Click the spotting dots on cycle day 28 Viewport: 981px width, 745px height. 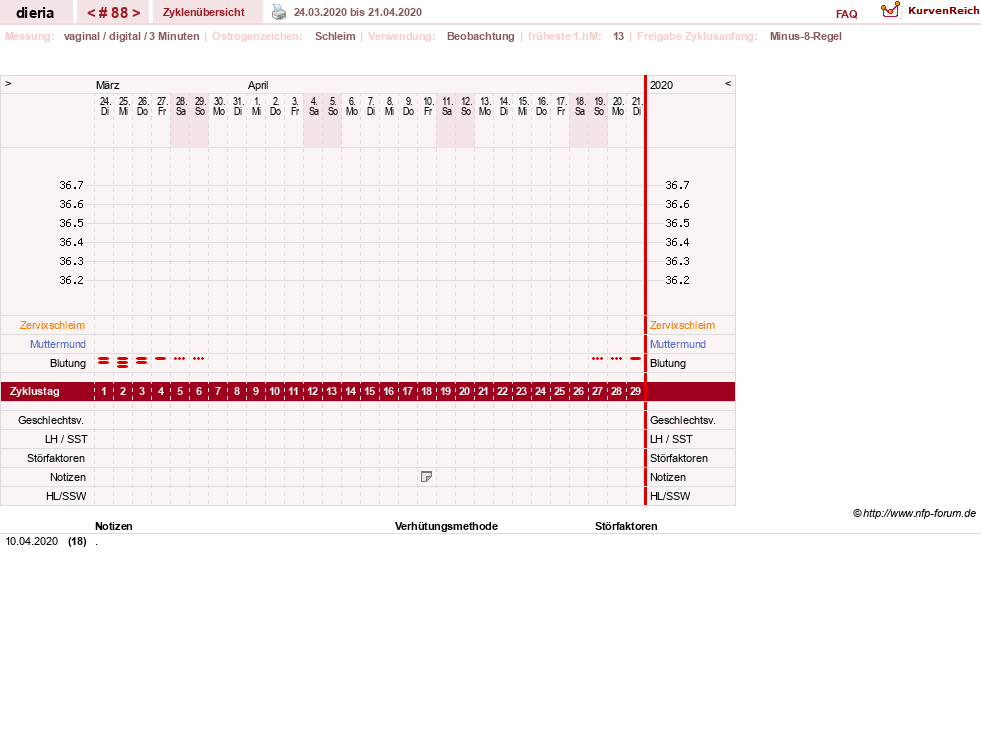pos(616,358)
